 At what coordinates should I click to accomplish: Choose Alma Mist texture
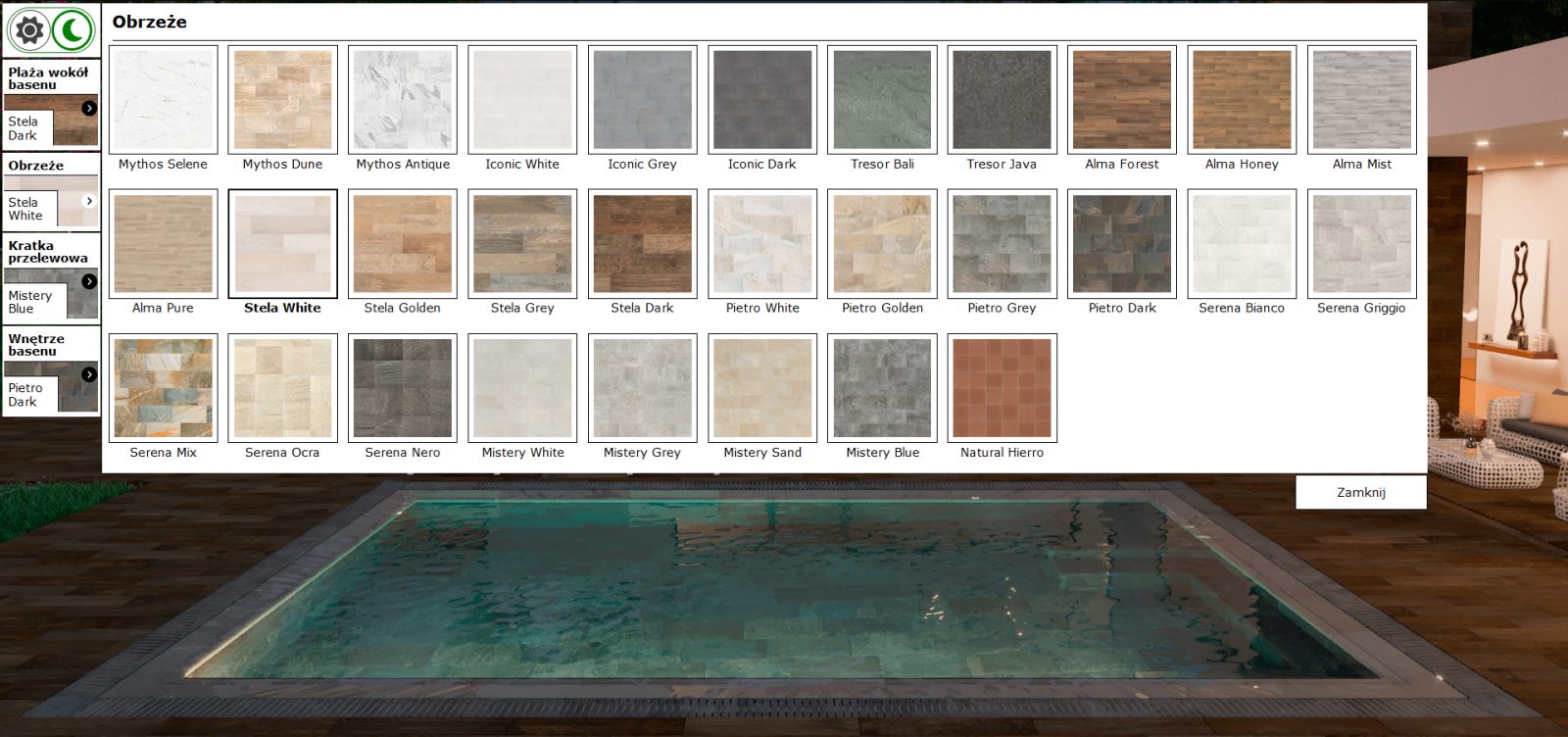pos(1361,100)
